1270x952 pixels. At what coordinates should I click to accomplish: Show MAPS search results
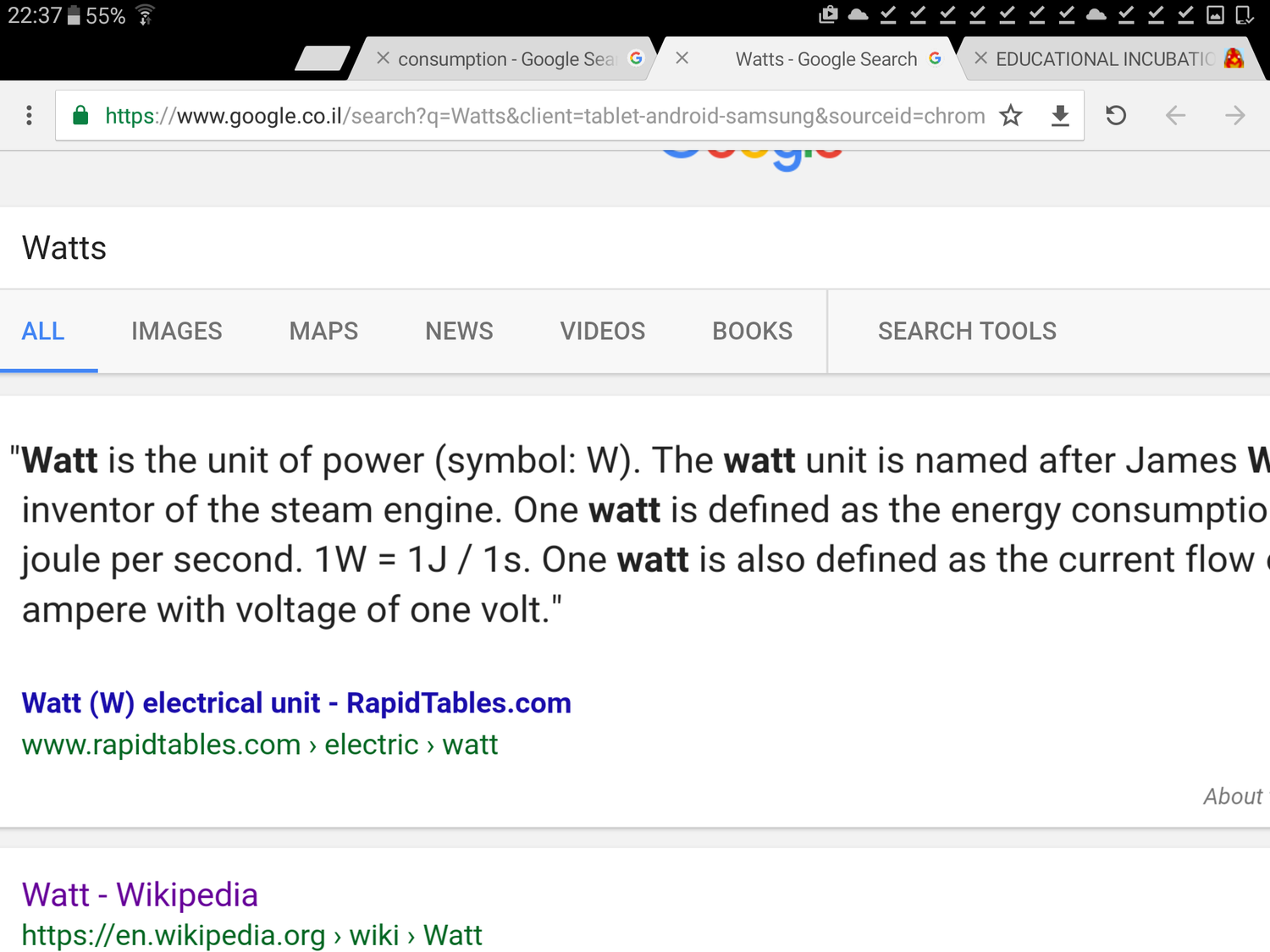[x=323, y=331]
